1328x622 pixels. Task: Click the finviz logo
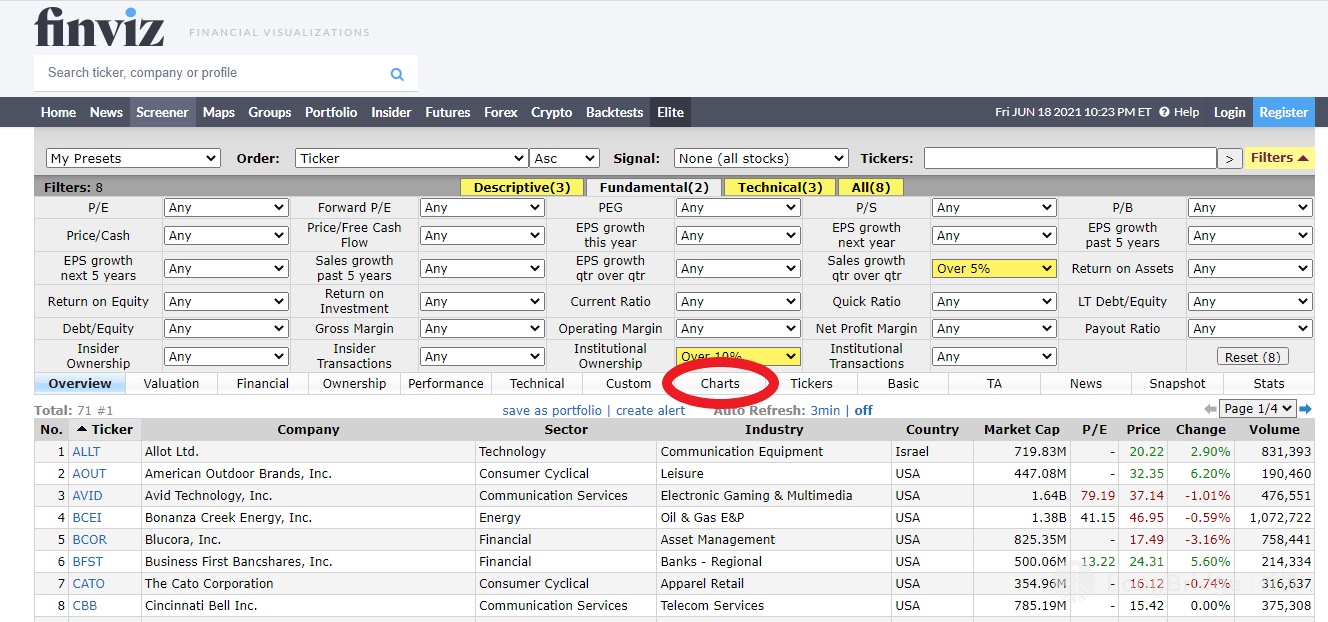(x=99, y=27)
